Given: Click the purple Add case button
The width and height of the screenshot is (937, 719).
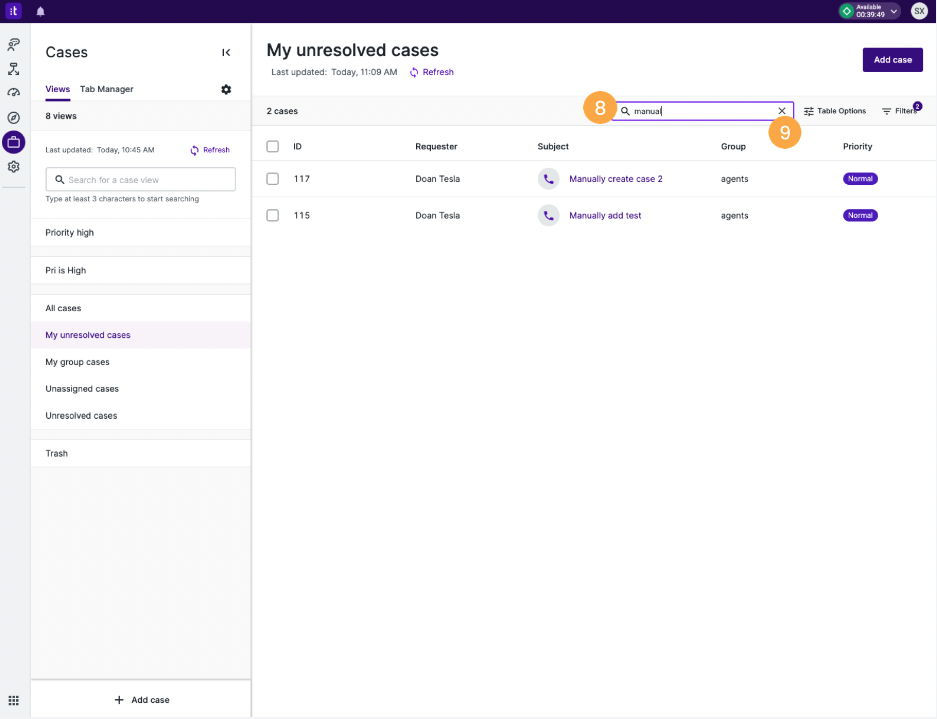Looking at the screenshot, I should click(x=893, y=60).
